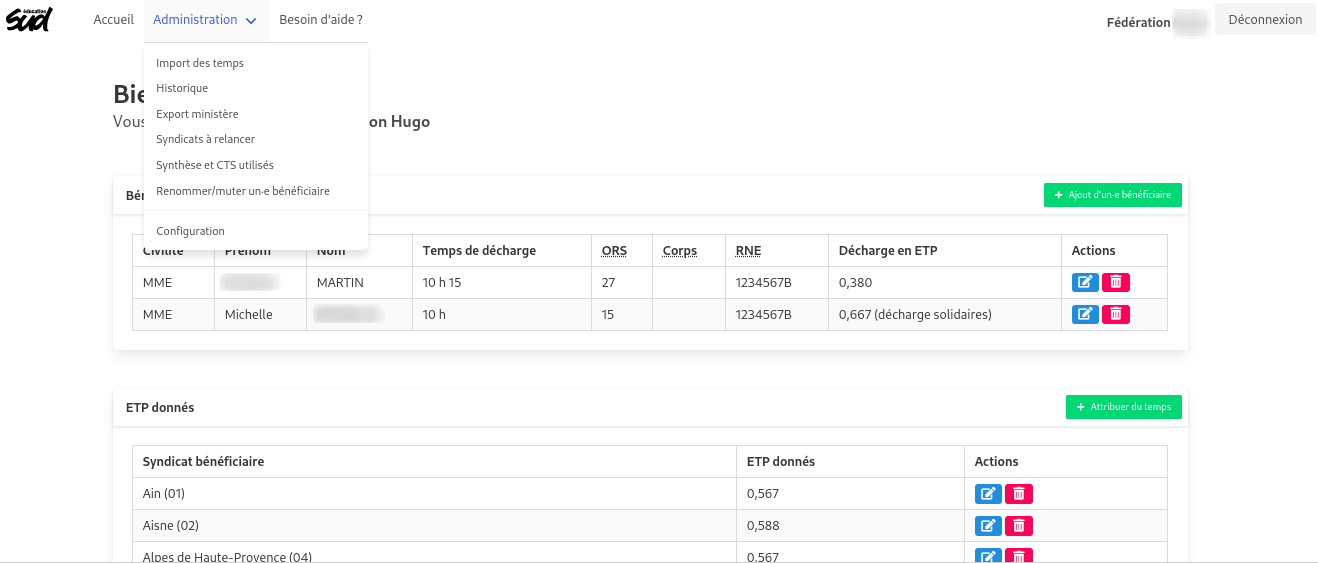1318x563 pixels.
Task: Delete the Aisne (02) ETP entry
Action: [1019, 526]
